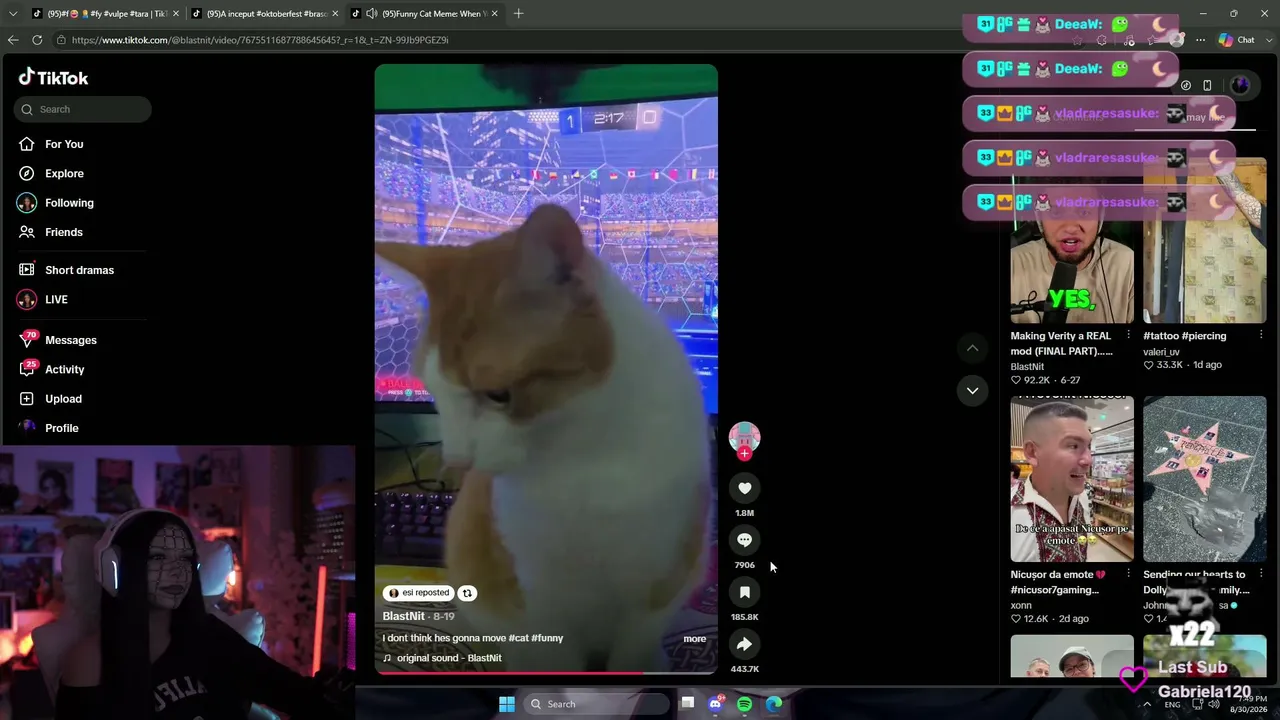Open the Explore page

64,173
